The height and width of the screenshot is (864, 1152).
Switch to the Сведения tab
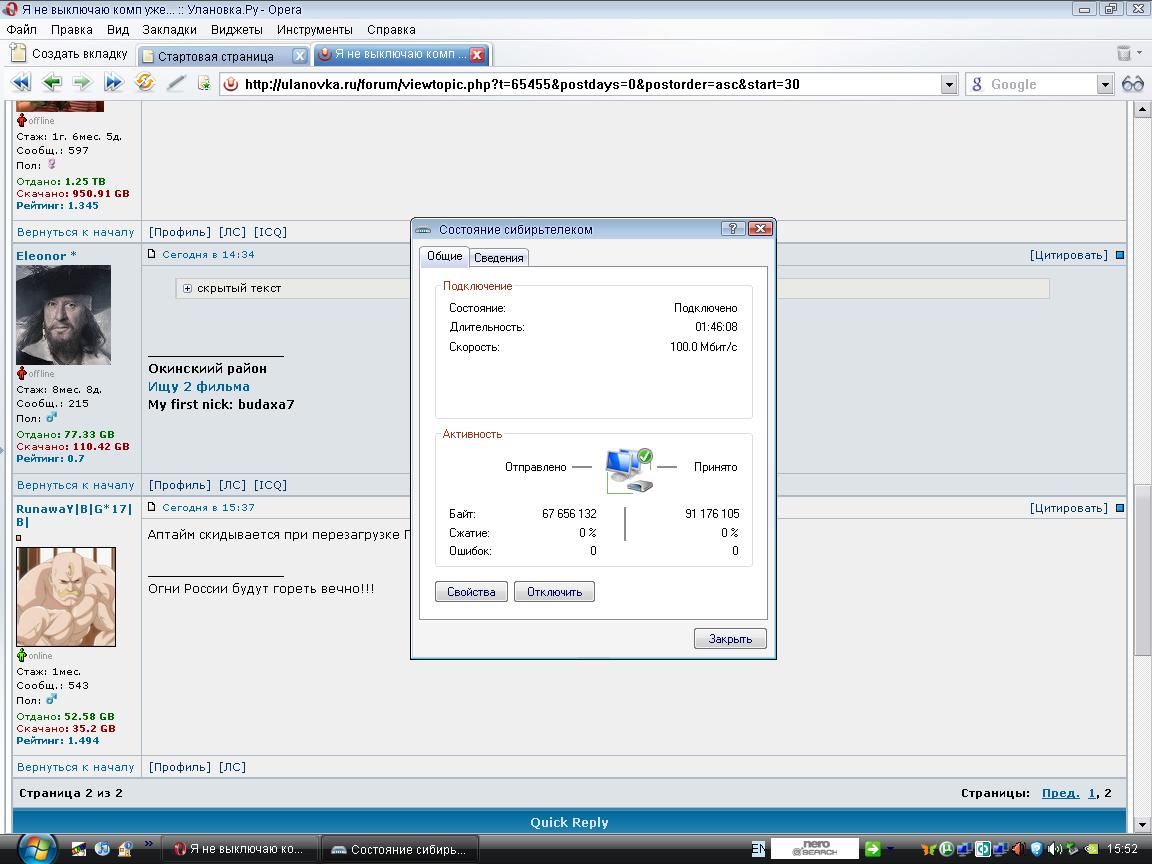498,258
